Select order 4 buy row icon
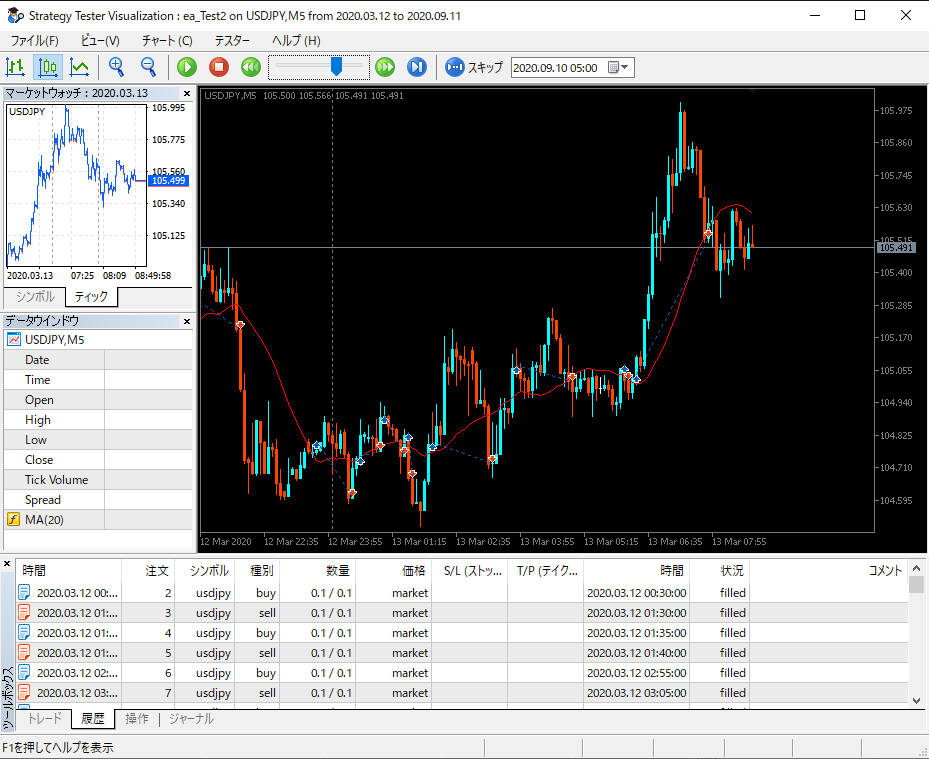Image resolution: width=929 pixels, height=759 pixels. (24, 632)
